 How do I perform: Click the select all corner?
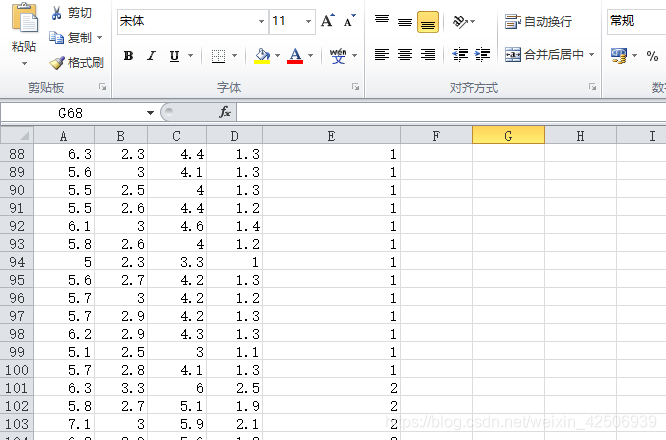(x=17, y=136)
